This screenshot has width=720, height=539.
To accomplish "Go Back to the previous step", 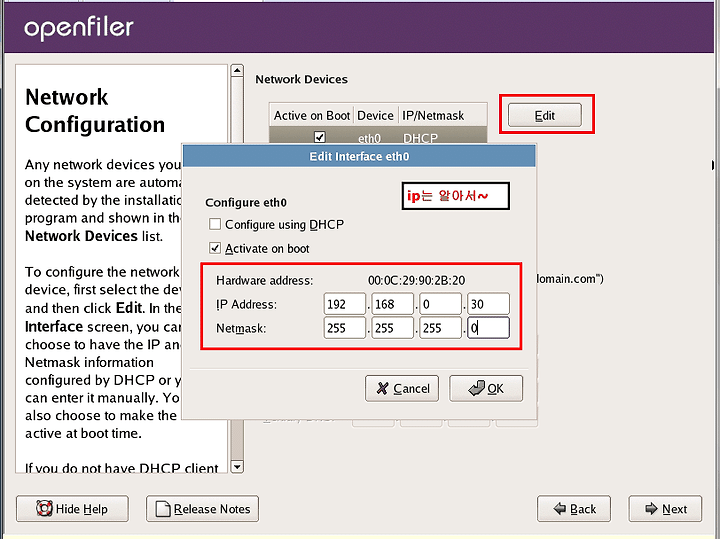I will click(574, 509).
